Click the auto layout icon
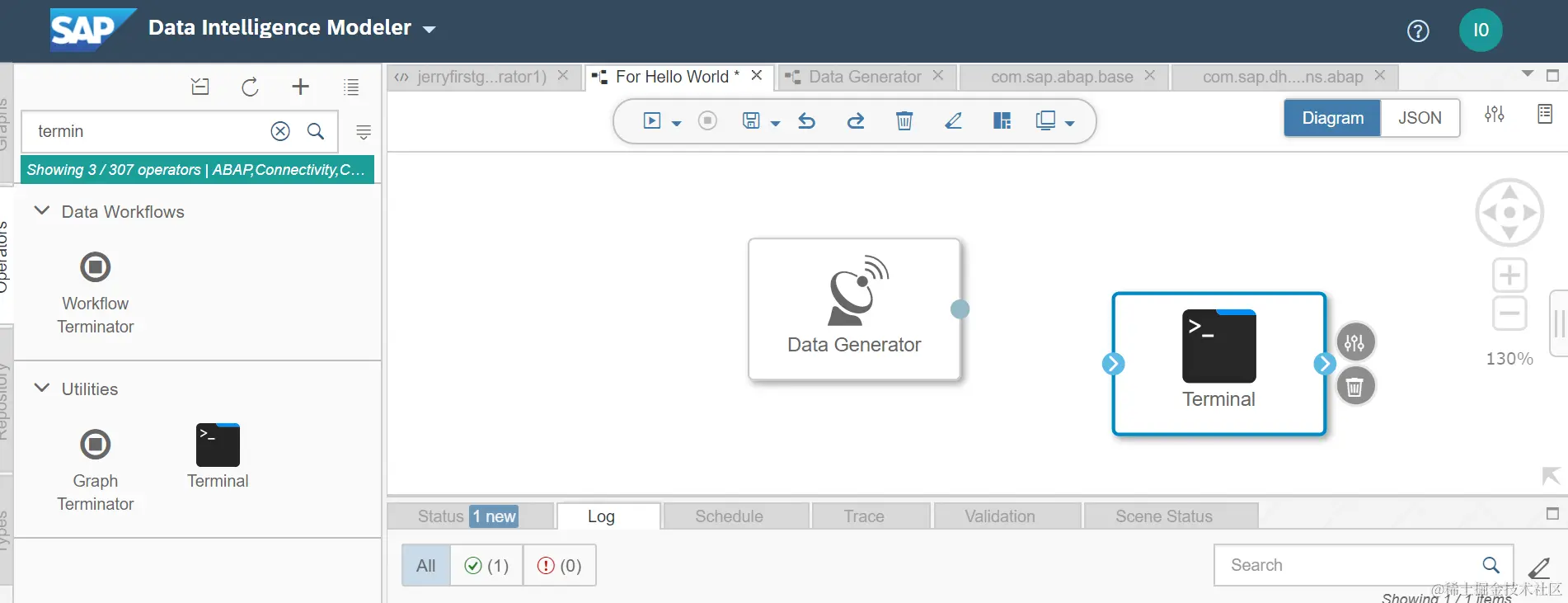This screenshot has width=1568, height=603. click(x=1002, y=121)
